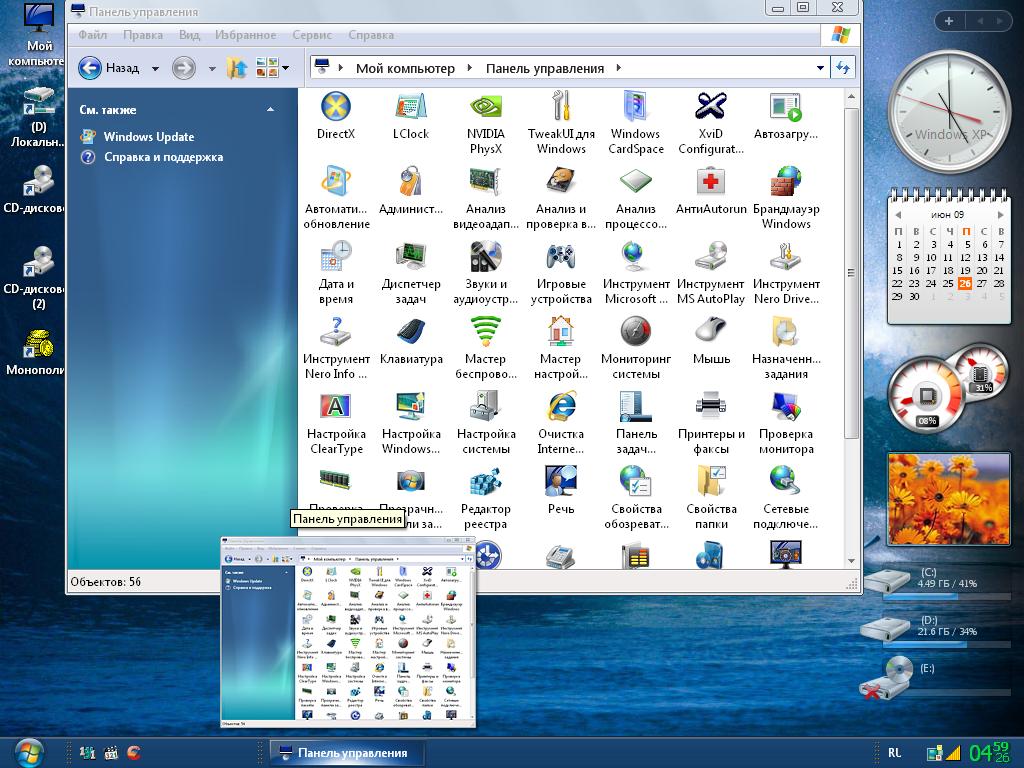1024x768 pixels.
Task: Open the DirectX control panel item
Action: tap(336, 116)
